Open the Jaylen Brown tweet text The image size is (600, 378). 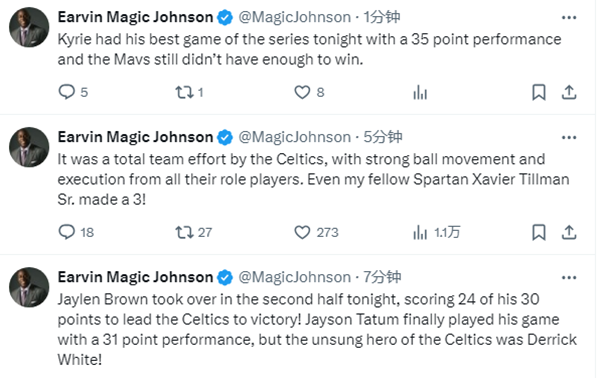pos(317,329)
